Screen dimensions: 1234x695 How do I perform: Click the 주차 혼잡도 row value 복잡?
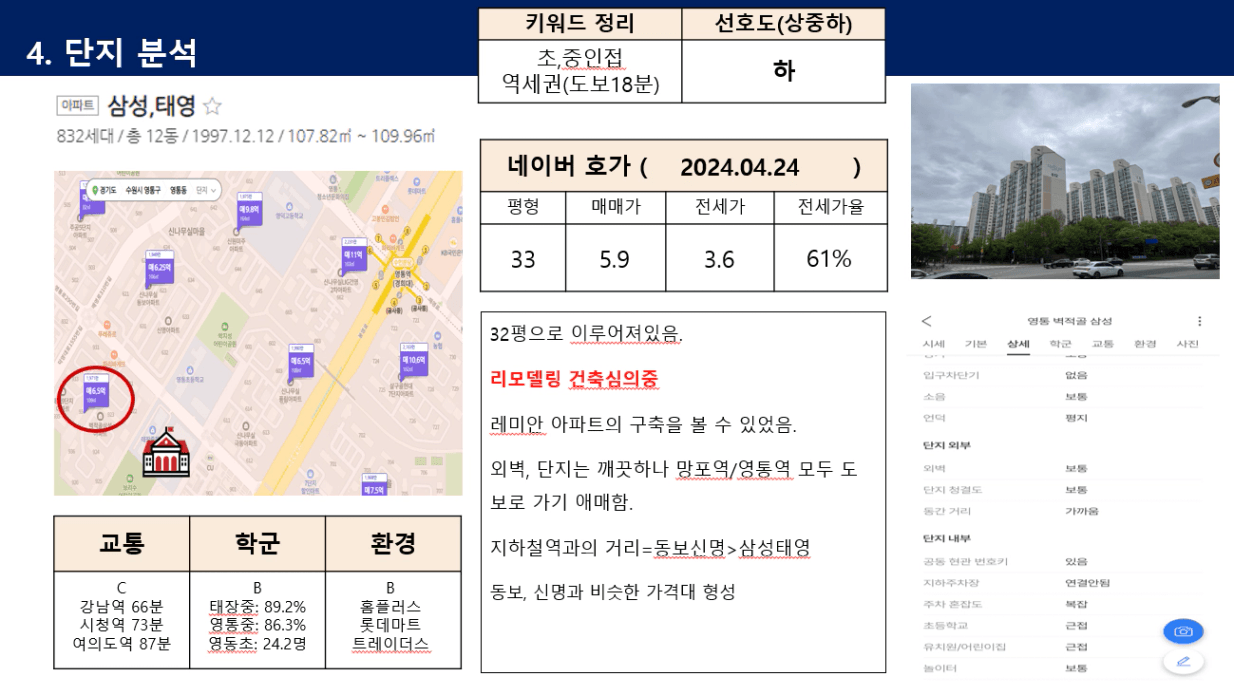pyautogui.click(x=1076, y=604)
